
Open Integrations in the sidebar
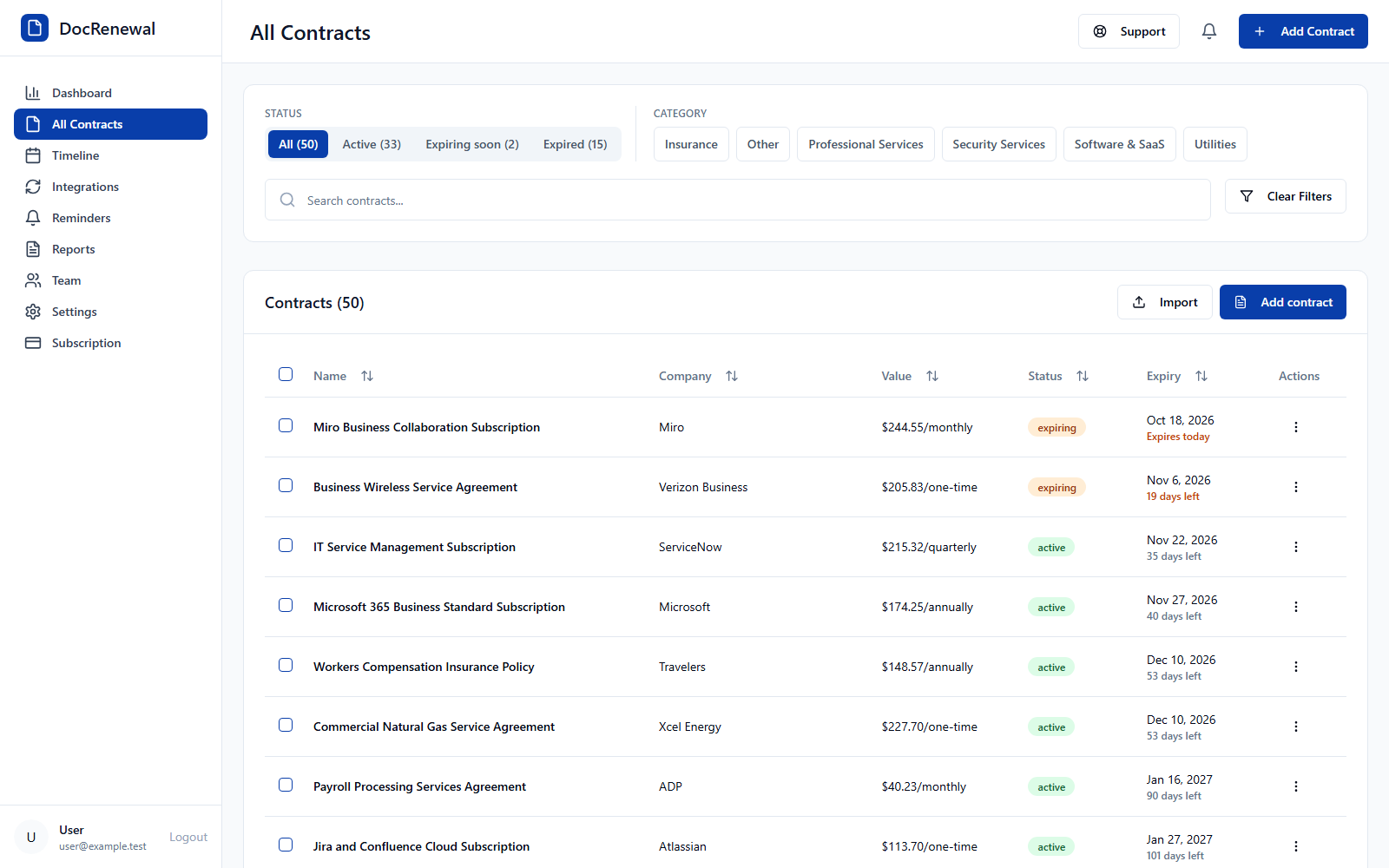pyautogui.click(x=110, y=187)
